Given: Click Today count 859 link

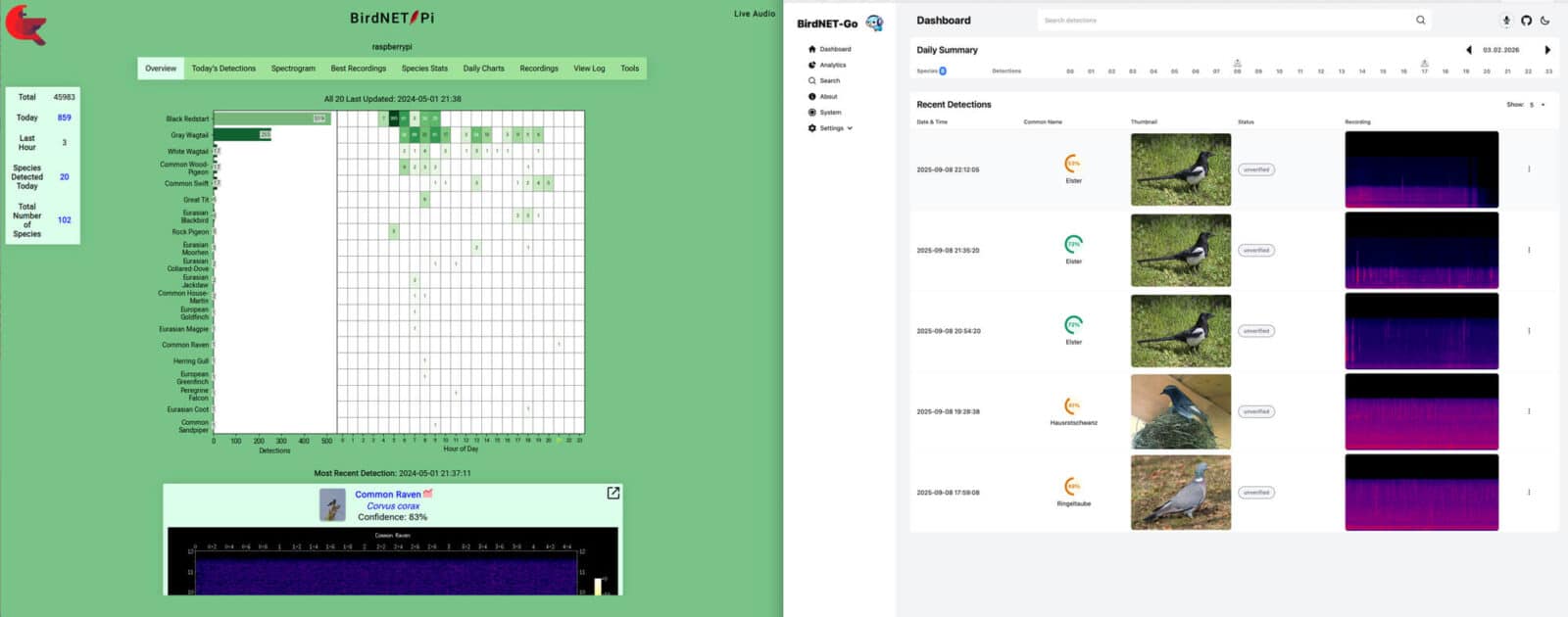Looking at the screenshot, I should (x=64, y=118).
